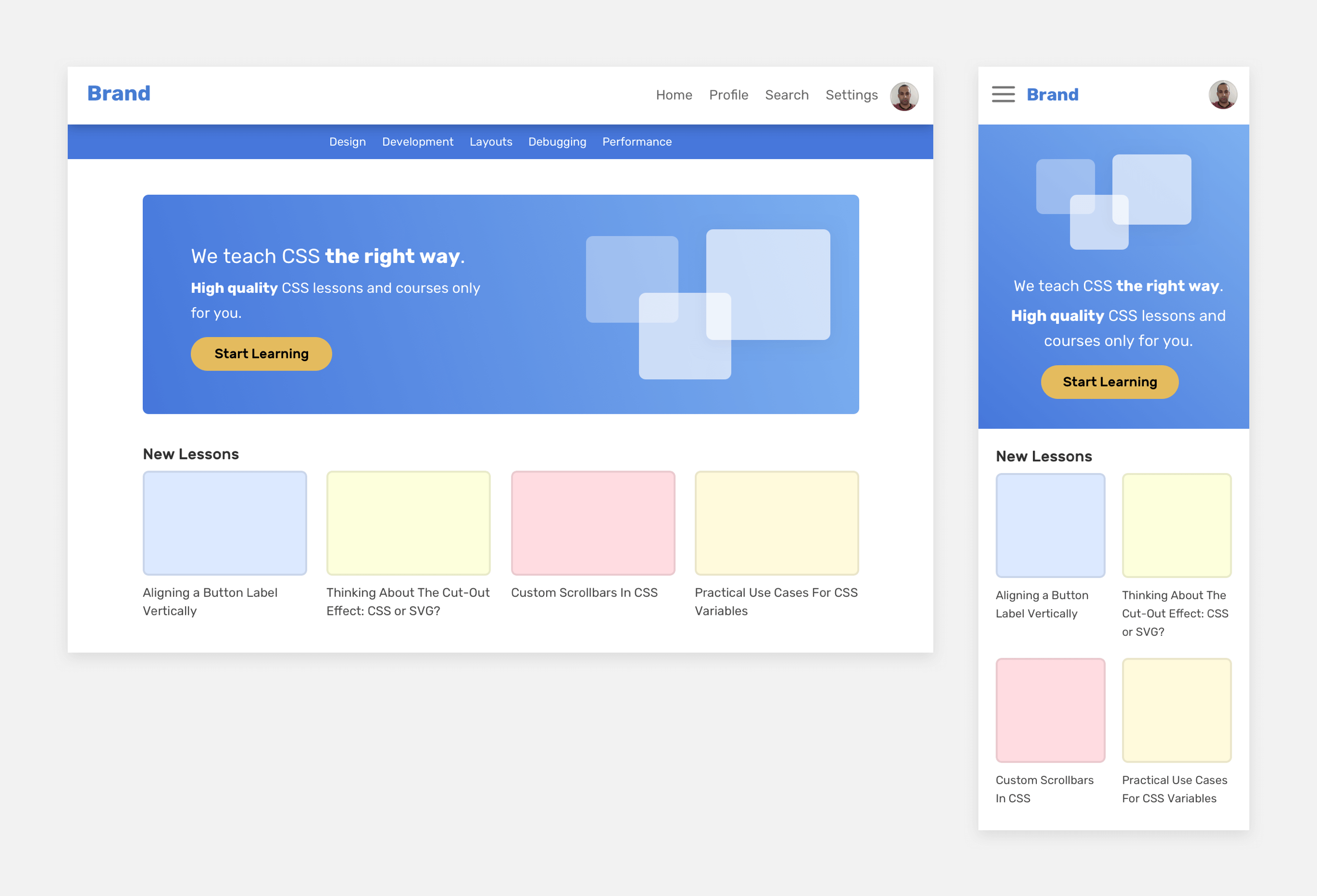Open Profile in top navigation
This screenshot has height=896, width=1317.
(x=728, y=95)
